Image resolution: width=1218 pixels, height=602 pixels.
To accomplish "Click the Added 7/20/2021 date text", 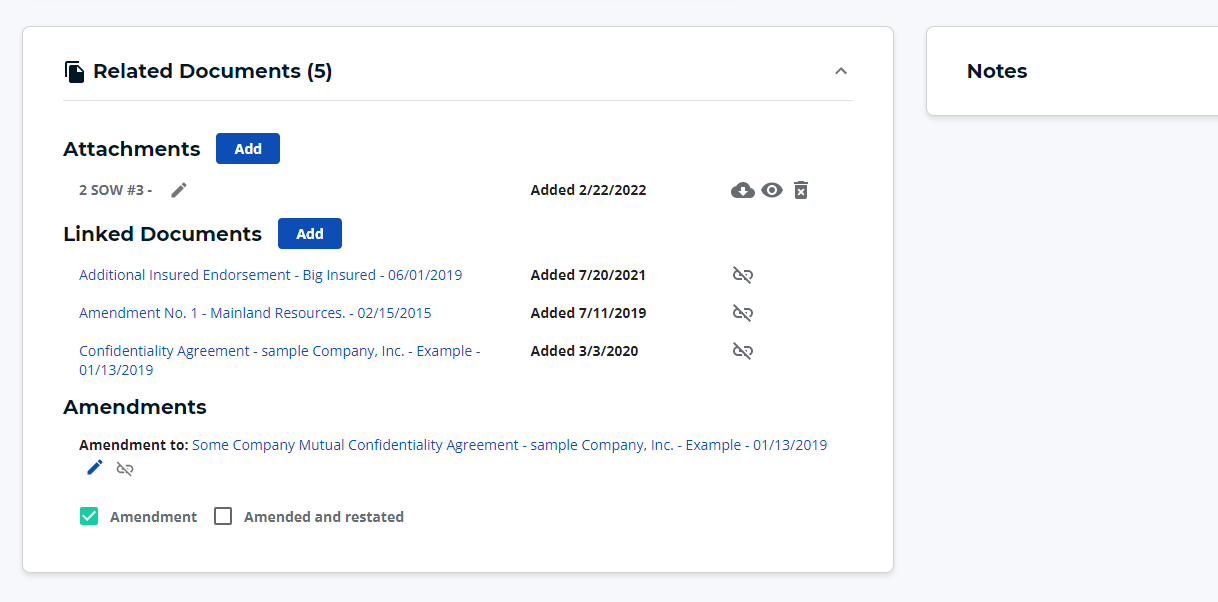I will tap(588, 275).
